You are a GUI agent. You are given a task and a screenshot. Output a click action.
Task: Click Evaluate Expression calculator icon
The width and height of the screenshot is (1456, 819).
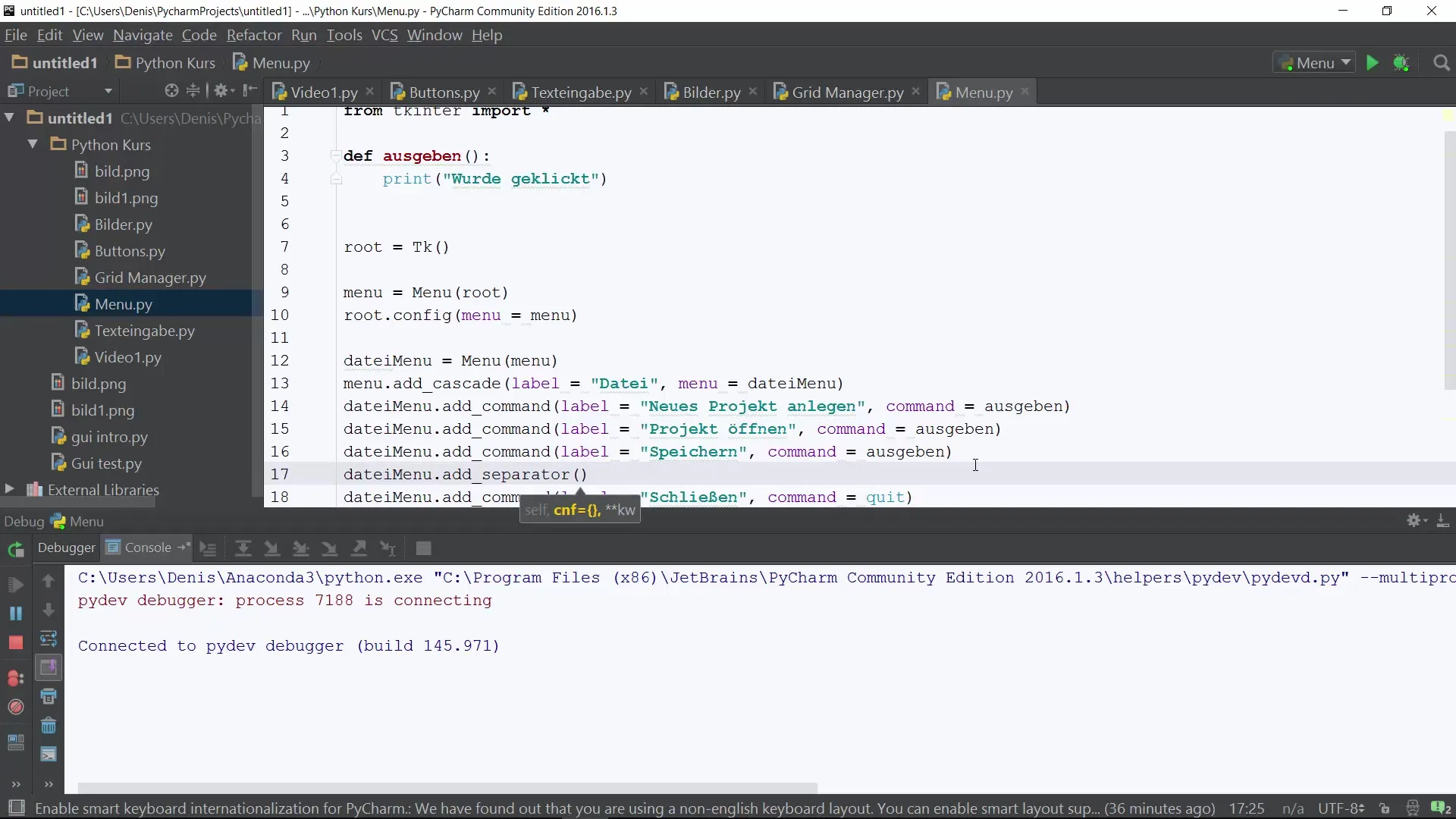(x=424, y=548)
